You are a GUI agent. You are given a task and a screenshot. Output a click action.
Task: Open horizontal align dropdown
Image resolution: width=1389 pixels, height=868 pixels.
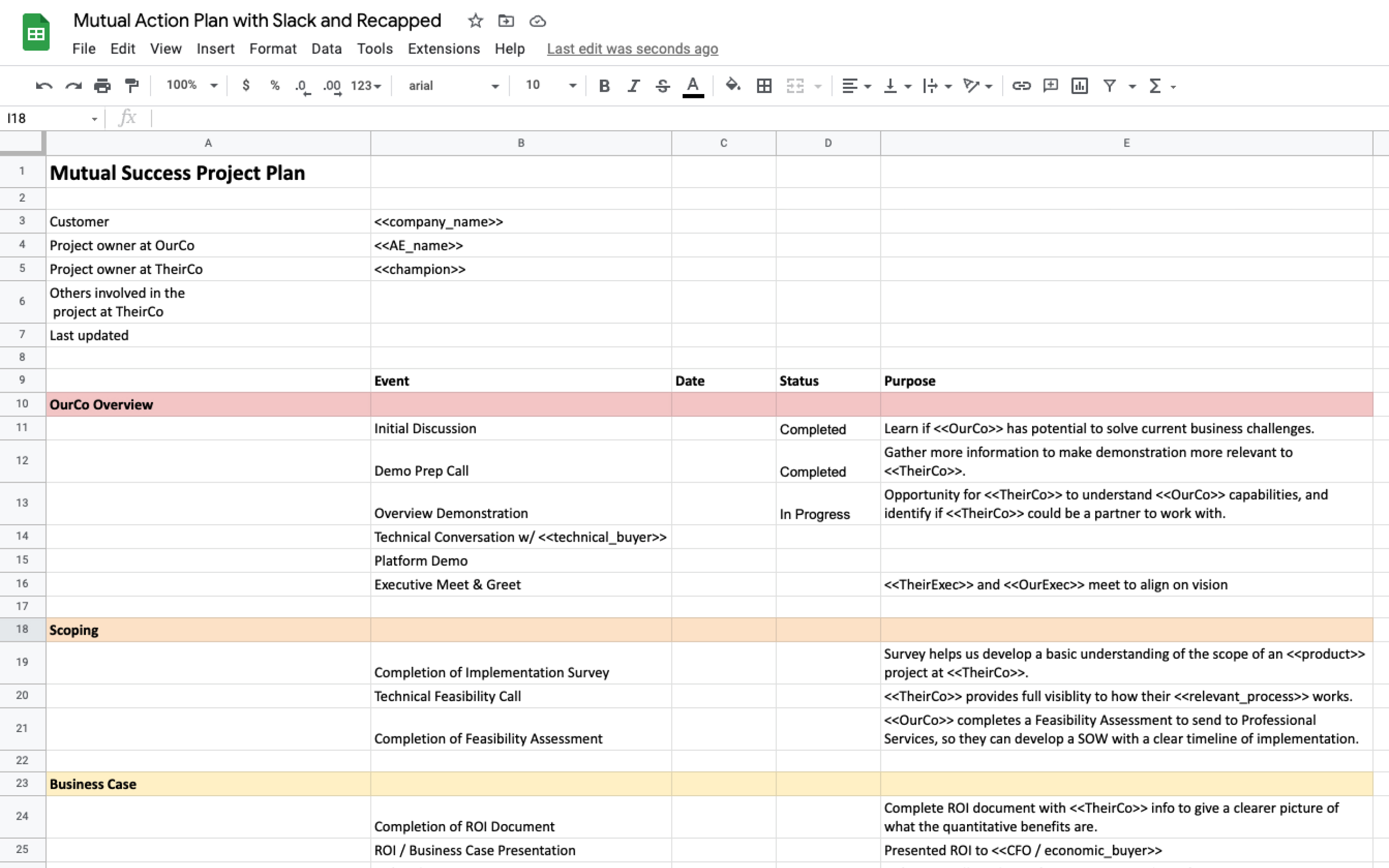pyautogui.click(x=857, y=86)
